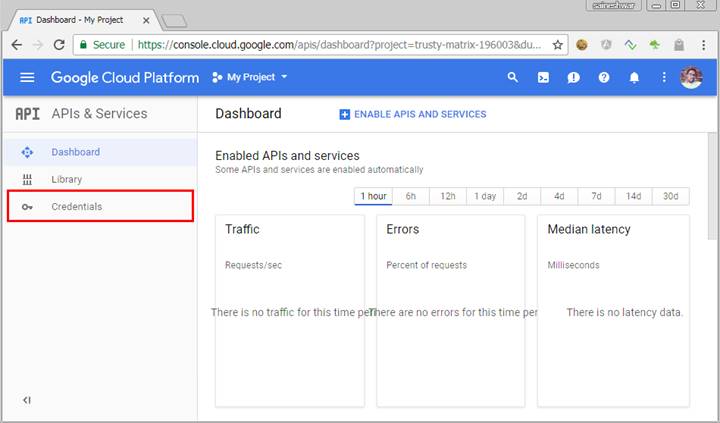Click the plus icon beside Enable APIs

tap(344, 114)
